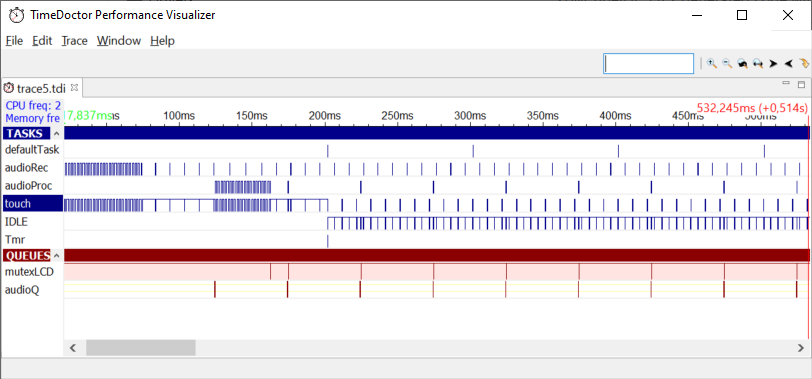812x379 pixels.
Task: Click the 200ms ruler mark
Action: point(325,116)
